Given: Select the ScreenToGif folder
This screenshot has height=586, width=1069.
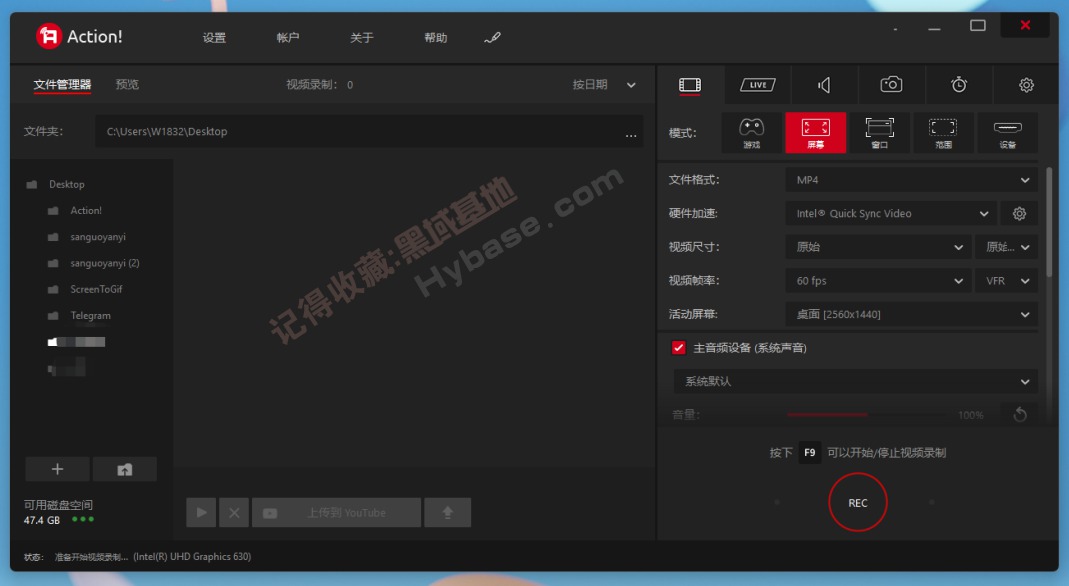Looking at the screenshot, I should (96, 290).
